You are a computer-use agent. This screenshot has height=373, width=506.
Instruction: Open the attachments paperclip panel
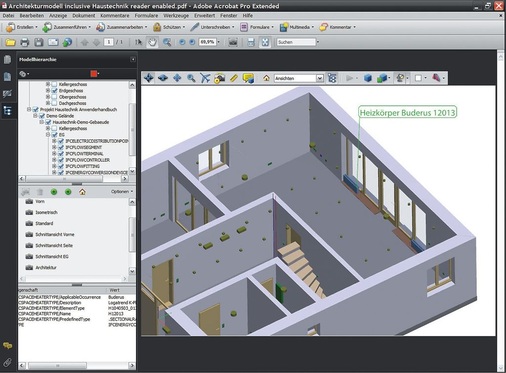click(x=7, y=362)
